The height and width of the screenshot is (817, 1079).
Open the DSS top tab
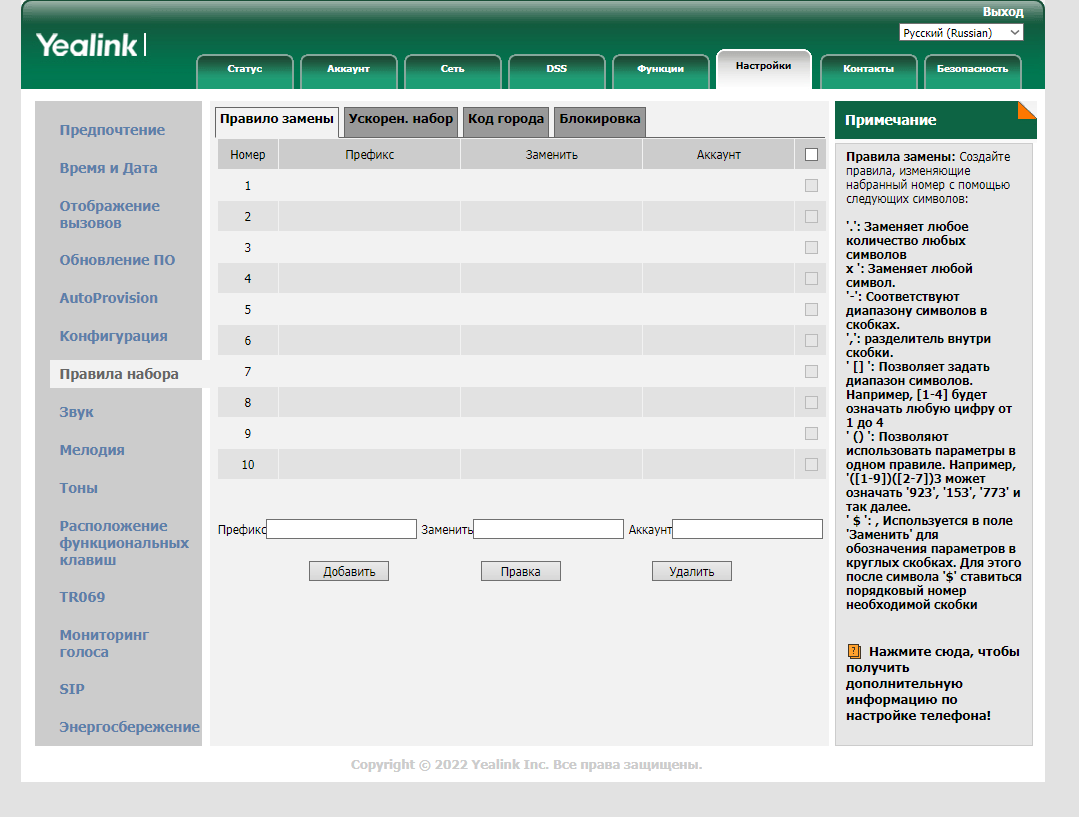pos(557,70)
